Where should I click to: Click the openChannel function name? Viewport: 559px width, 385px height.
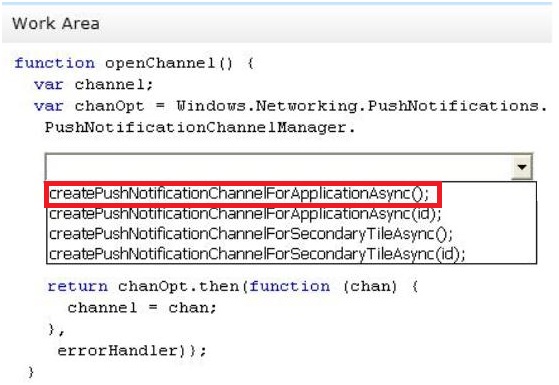(160, 63)
